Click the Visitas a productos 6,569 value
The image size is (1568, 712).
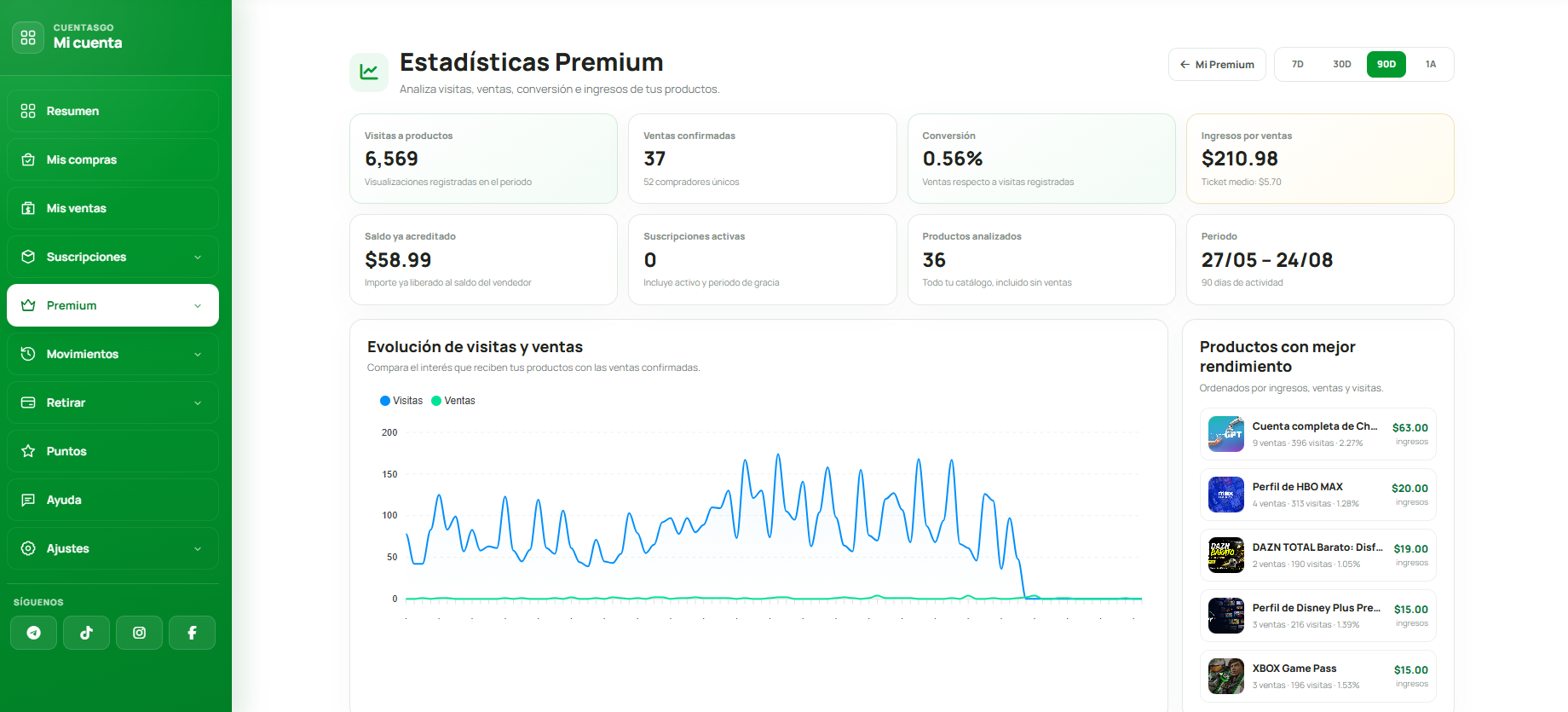click(x=391, y=159)
